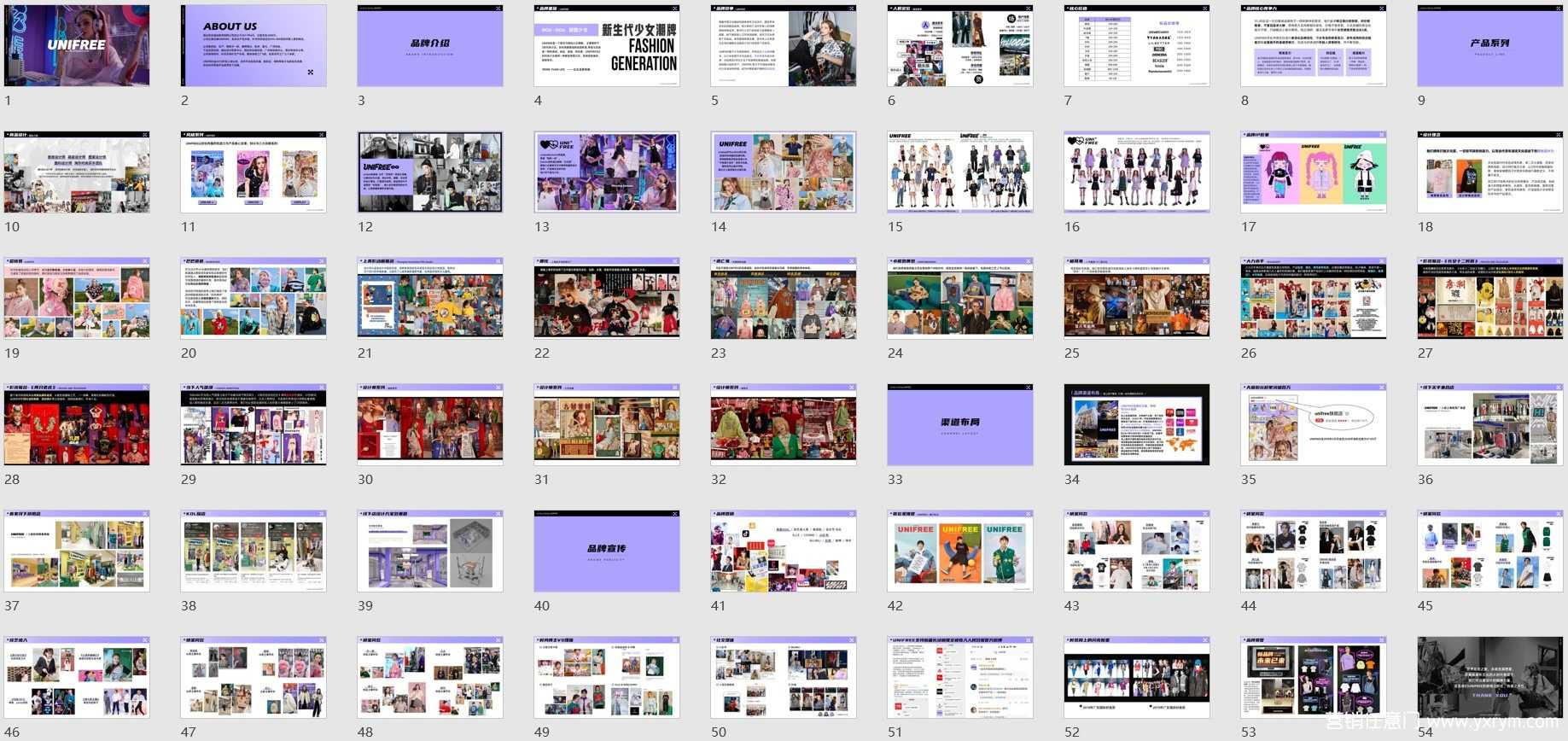Select slide 8 thumbnail
This screenshot has height=741, width=1568.
(x=1314, y=45)
